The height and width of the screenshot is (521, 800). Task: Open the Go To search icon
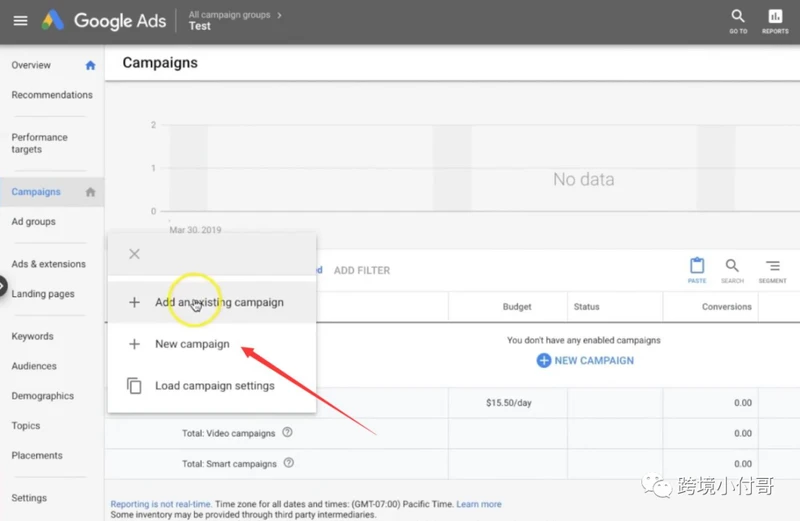point(738,21)
